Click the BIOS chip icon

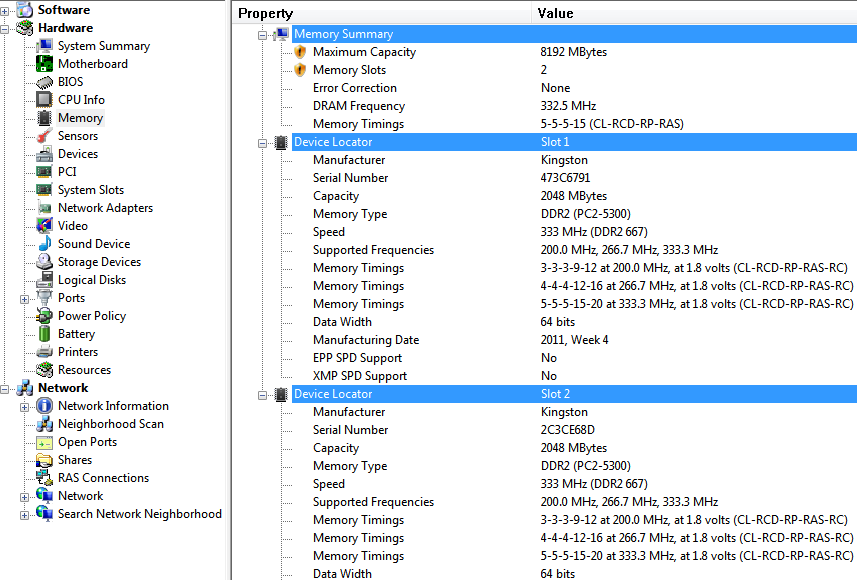point(44,82)
